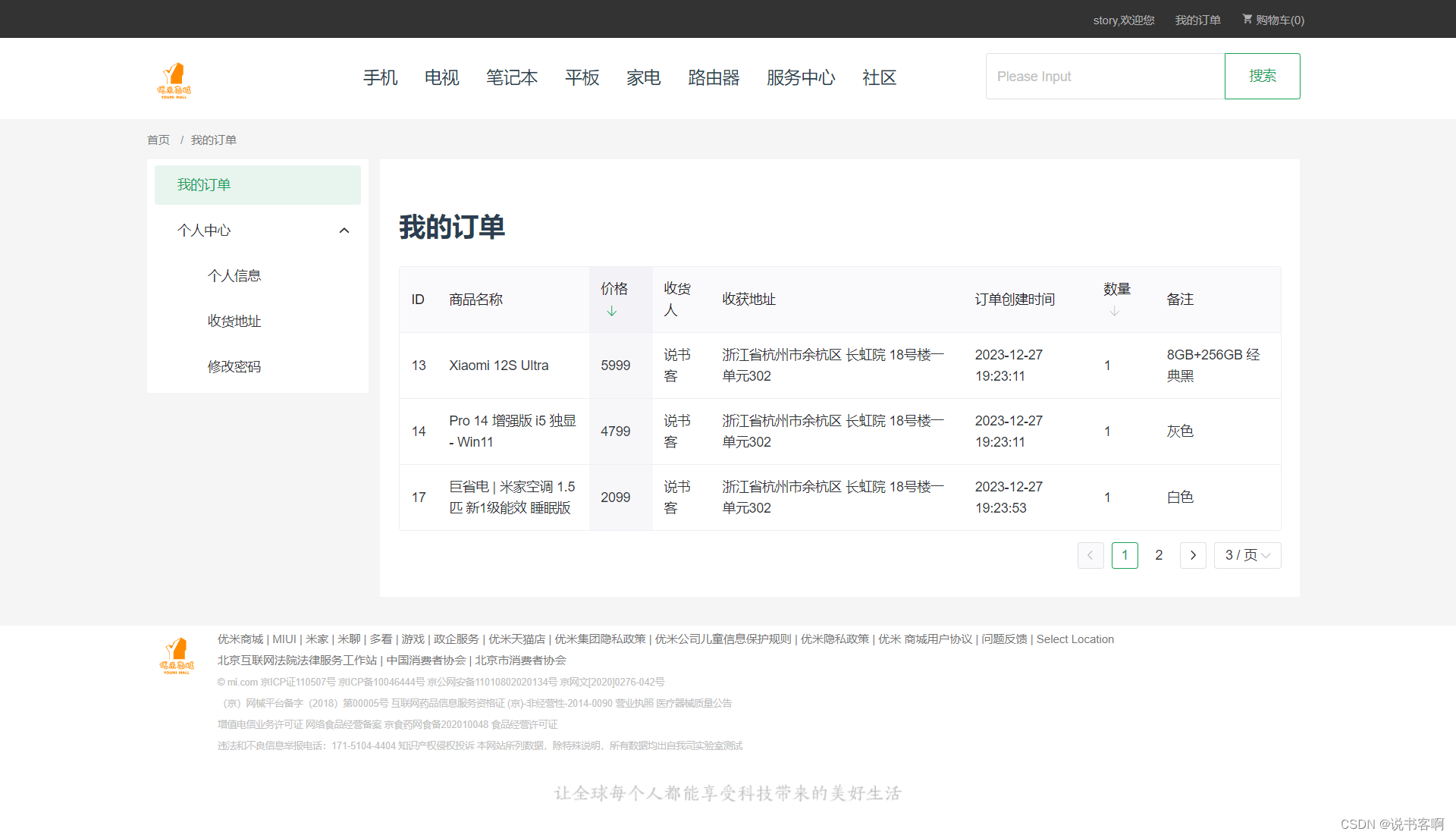Open 我的订单 link in top bar
Image resolution: width=1456 pixels, height=838 pixels.
1197,20
